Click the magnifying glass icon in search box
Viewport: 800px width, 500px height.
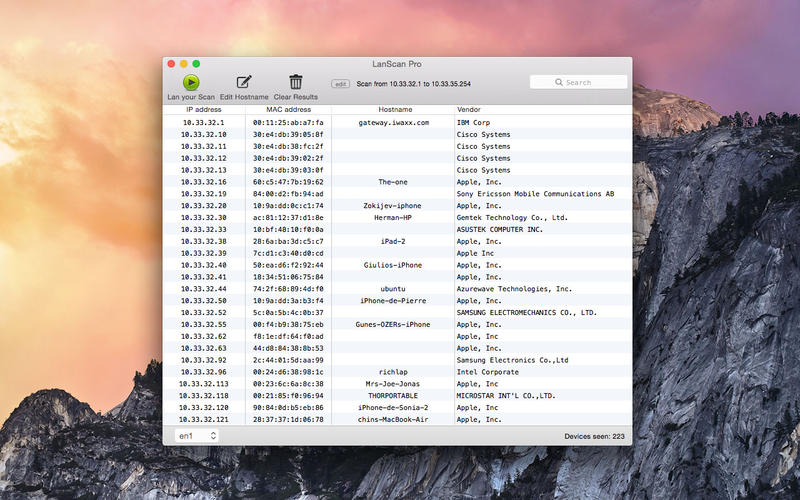click(559, 82)
